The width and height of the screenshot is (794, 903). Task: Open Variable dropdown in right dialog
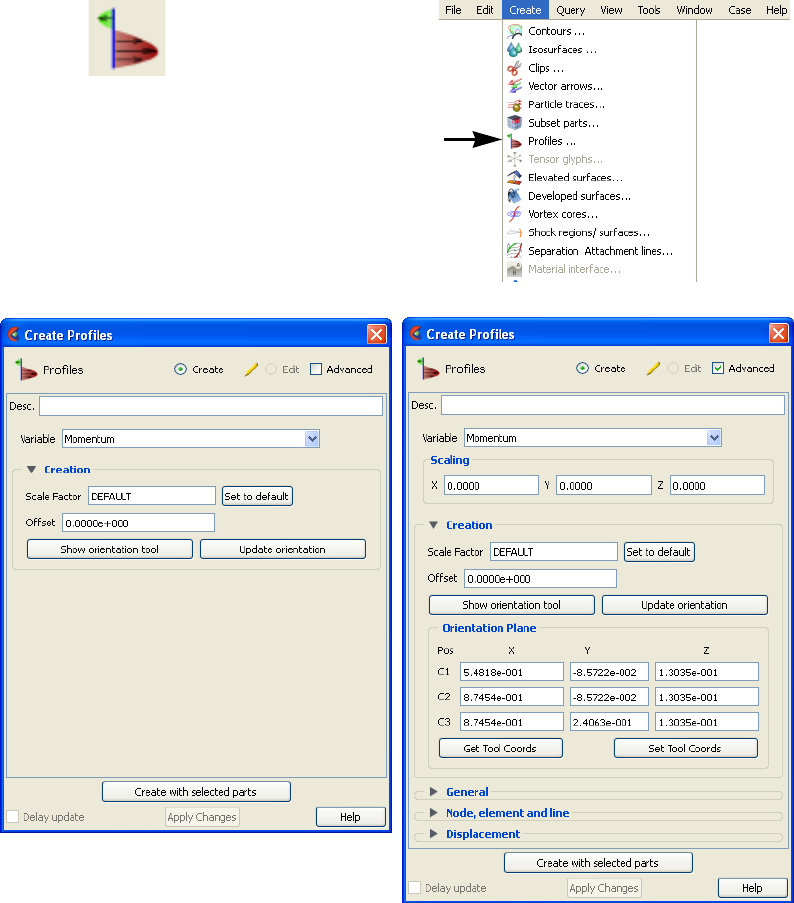point(714,438)
